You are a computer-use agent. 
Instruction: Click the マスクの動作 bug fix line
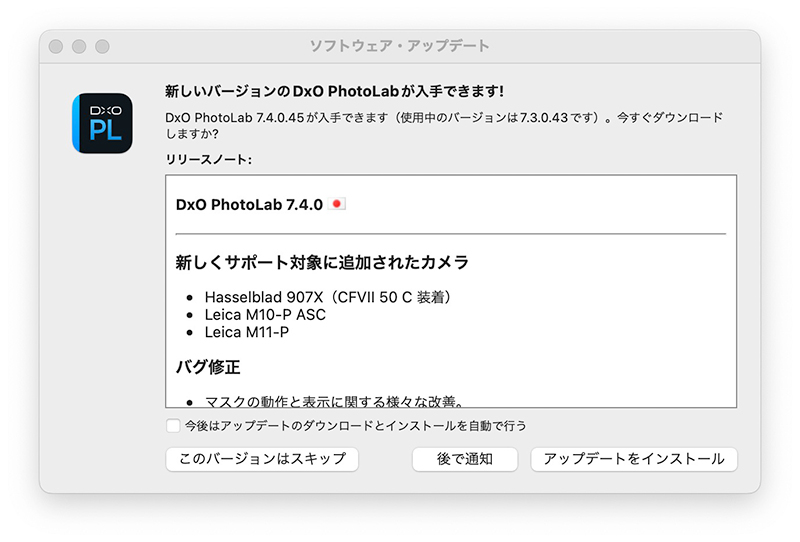[335, 402]
